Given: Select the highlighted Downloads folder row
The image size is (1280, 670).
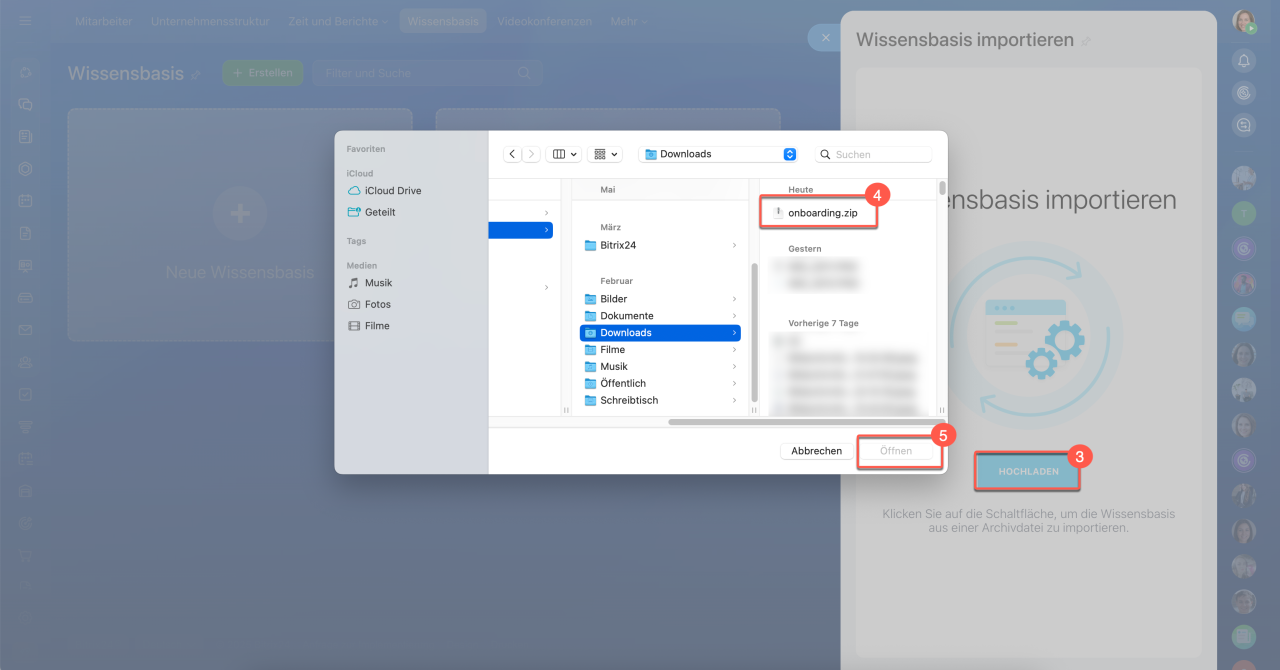Looking at the screenshot, I should point(661,333).
